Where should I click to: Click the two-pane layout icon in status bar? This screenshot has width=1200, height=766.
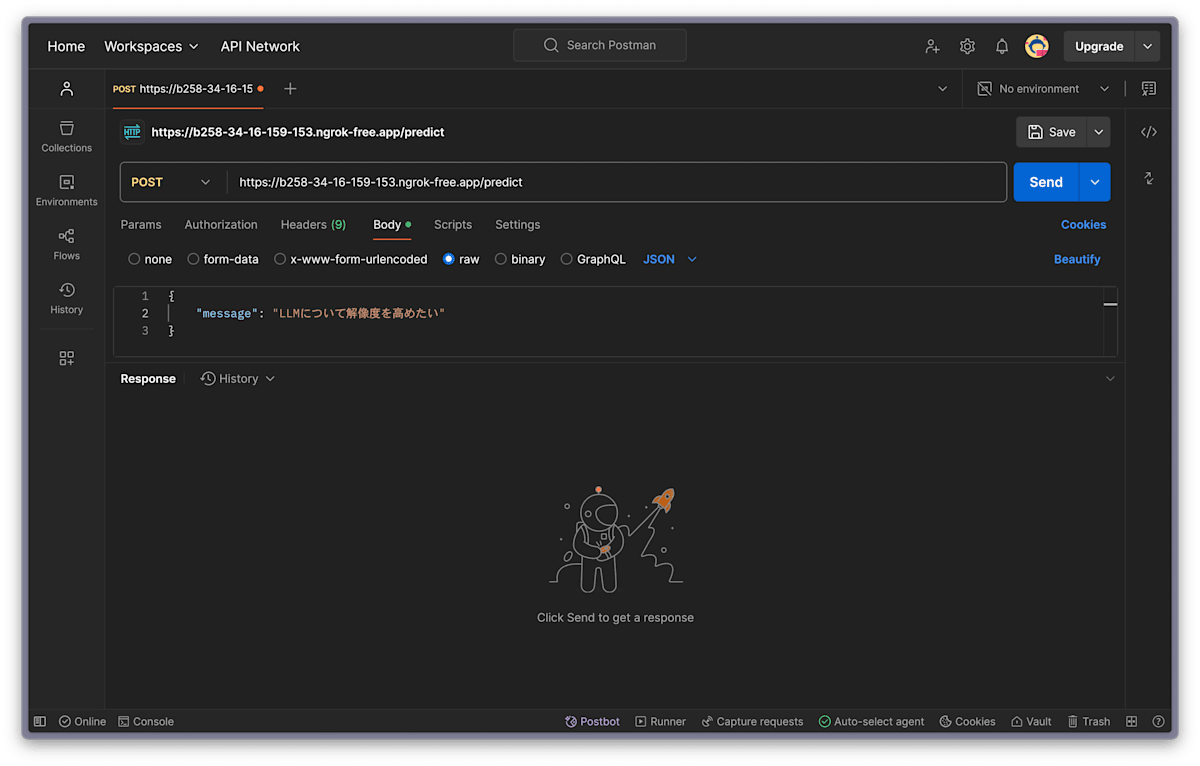coord(1132,721)
